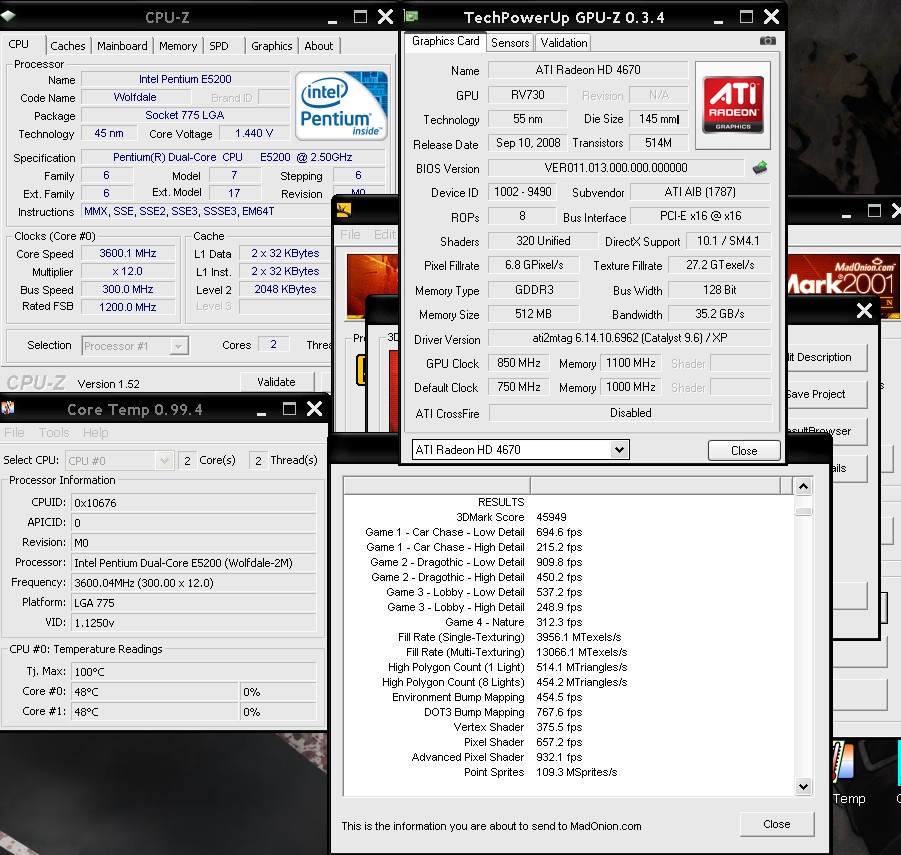Open the About tab in CPU-Z
The image size is (901, 855).
(318, 46)
